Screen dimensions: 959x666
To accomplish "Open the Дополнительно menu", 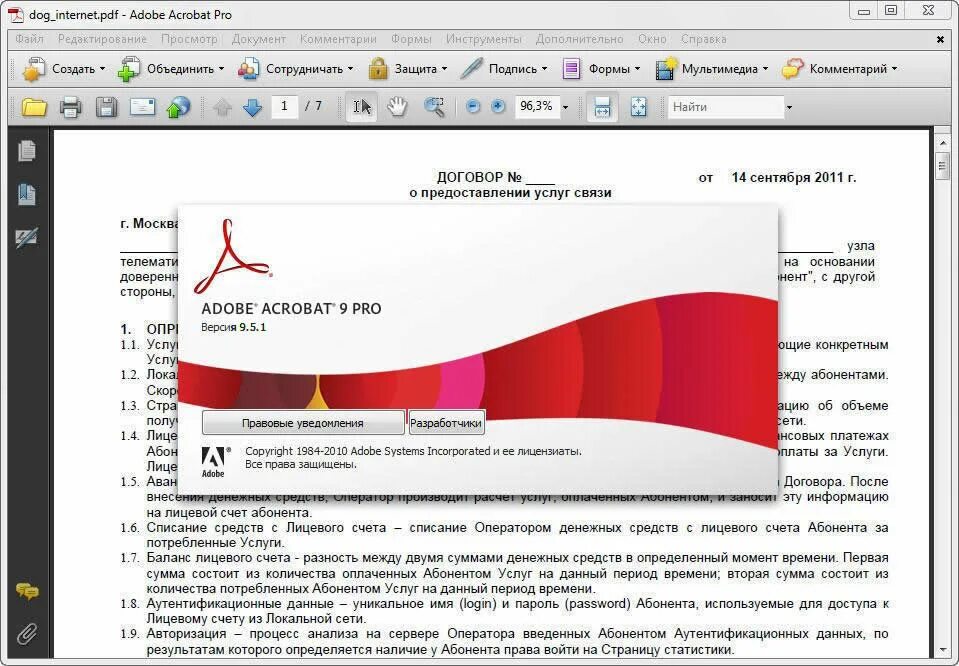I will pyautogui.click(x=580, y=39).
